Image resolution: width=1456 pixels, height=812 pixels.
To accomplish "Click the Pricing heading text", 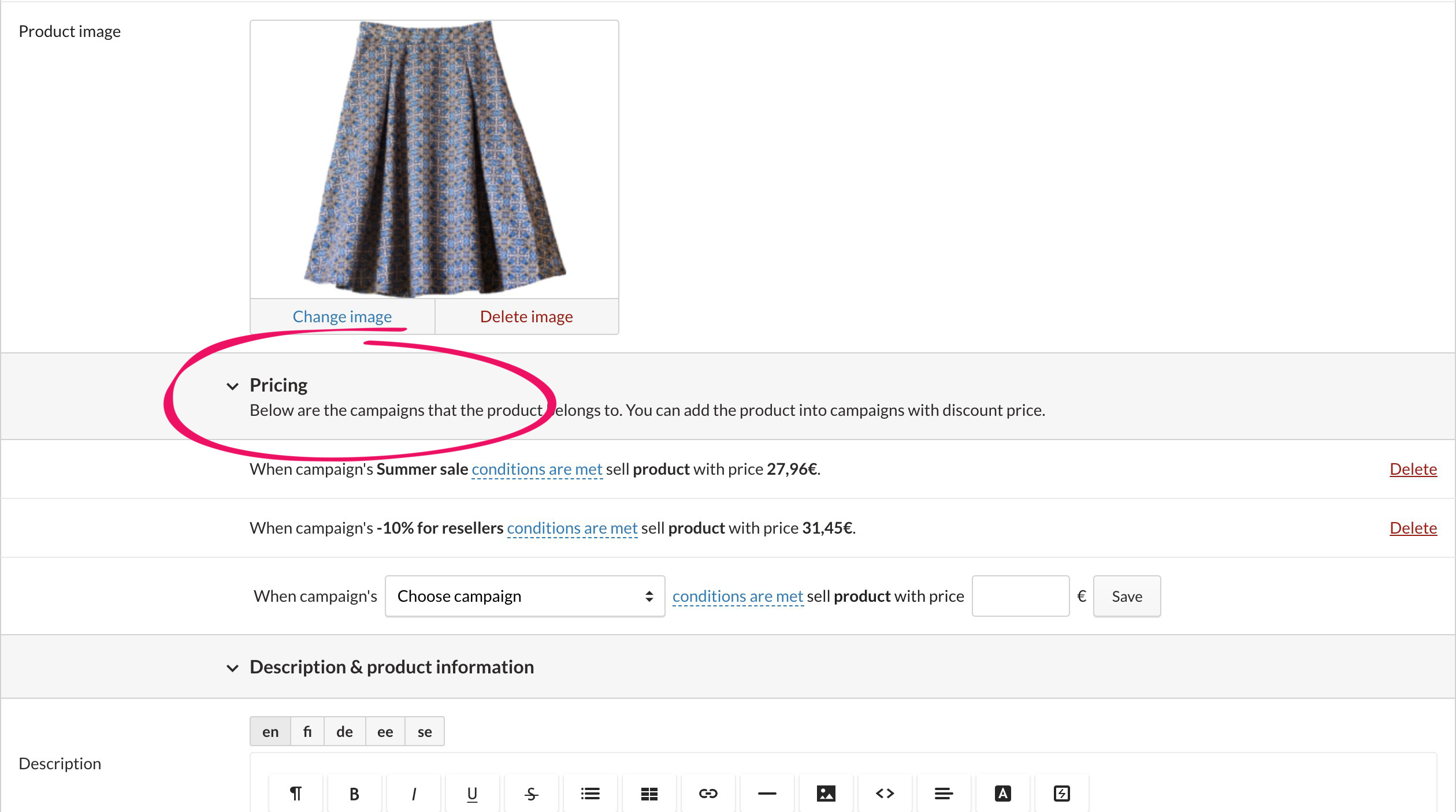I will click(278, 385).
